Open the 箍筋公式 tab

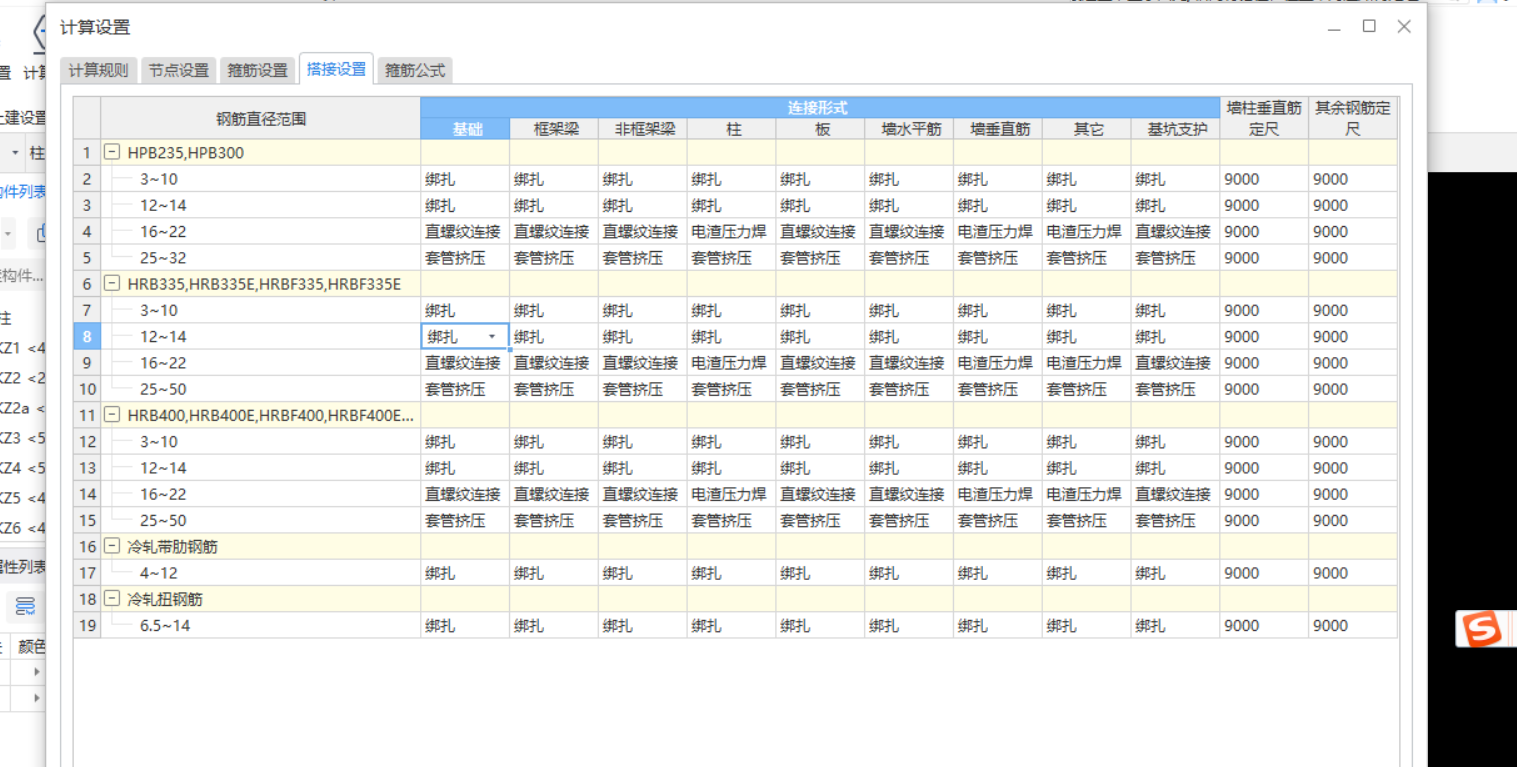pos(415,70)
